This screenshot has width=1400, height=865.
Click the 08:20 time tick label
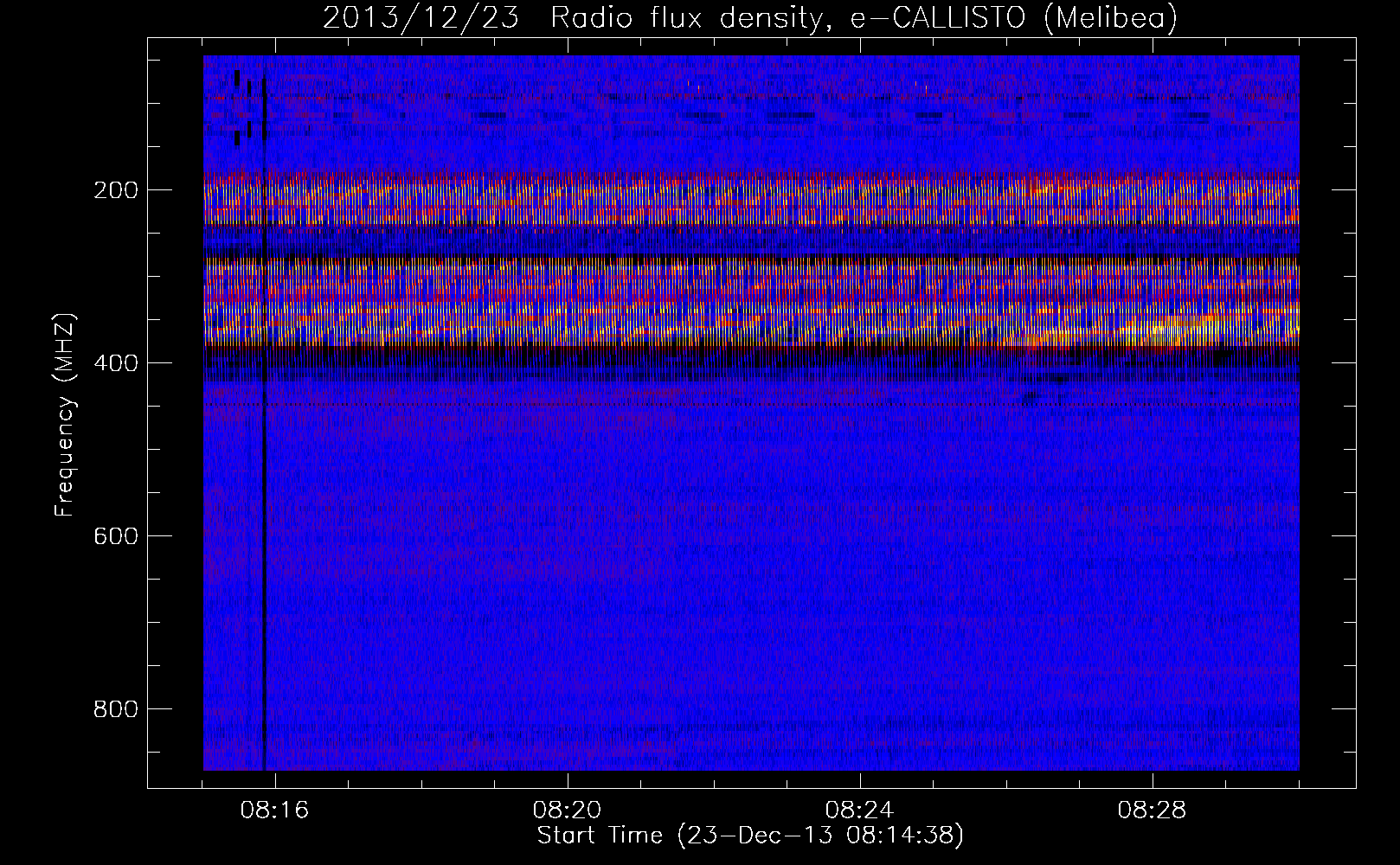pyautogui.click(x=568, y=811)
